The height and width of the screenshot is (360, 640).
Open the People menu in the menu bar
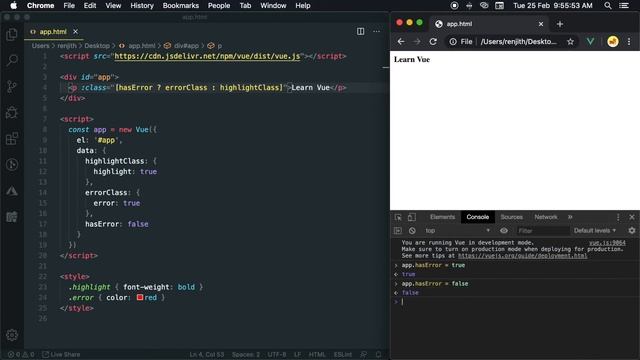(x=219, y=6)
